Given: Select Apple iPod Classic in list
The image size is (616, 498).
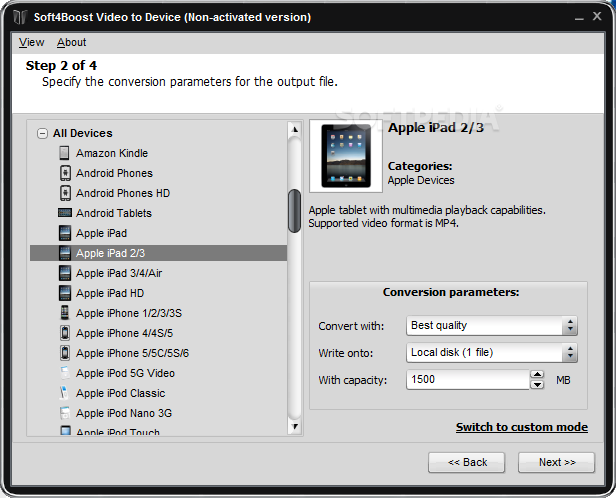Looking at the screenshot, I should (121, 393).
